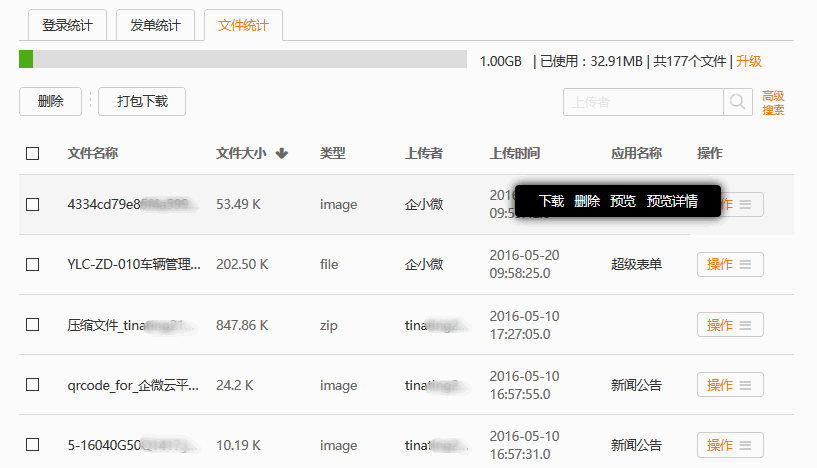Click the 共177个文件 count text
The width and height of the screenshot is (817, 468).
coord(690,61)
